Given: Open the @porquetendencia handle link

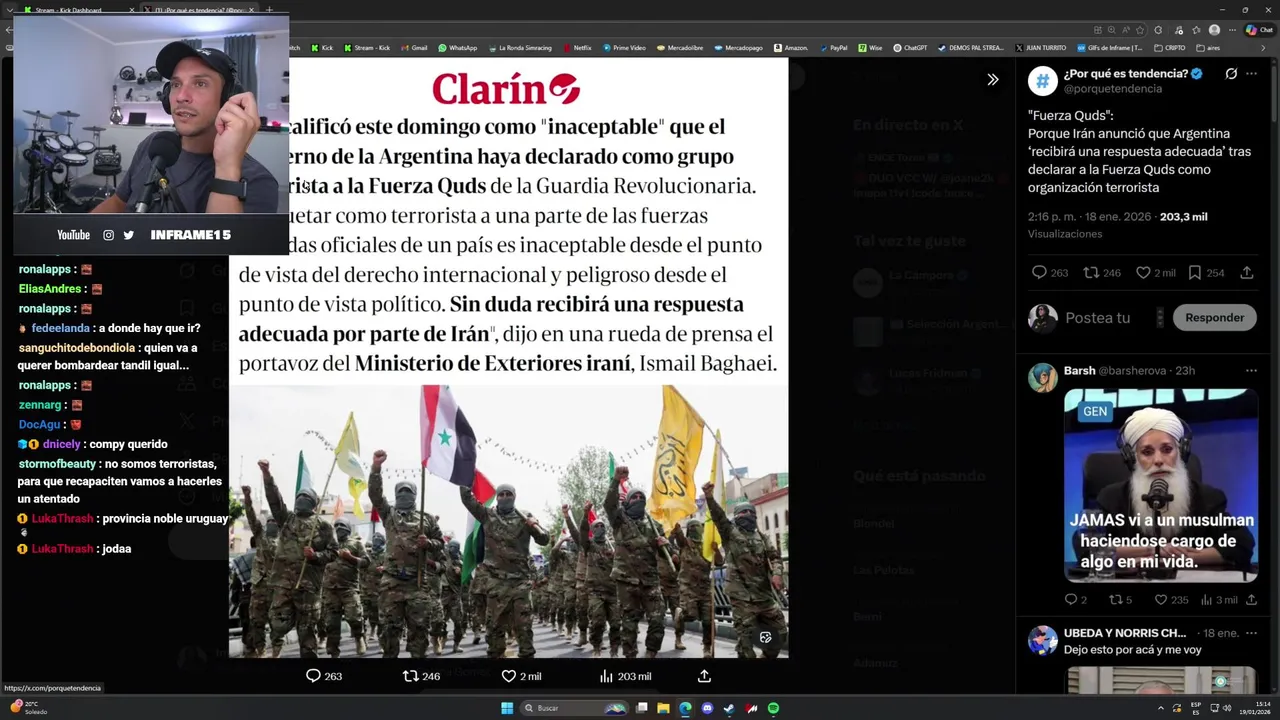Looking at the screenshot, I should 1112,89.
